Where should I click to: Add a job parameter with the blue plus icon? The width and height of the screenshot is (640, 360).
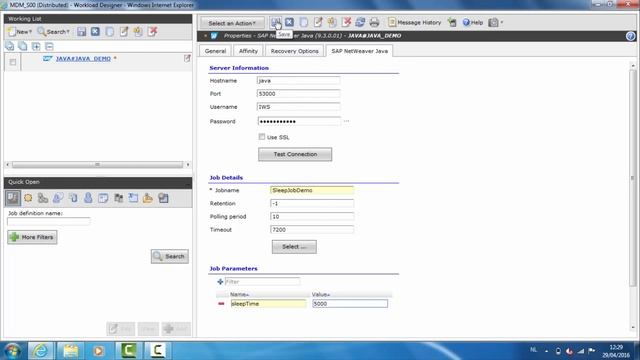point(220,282)
